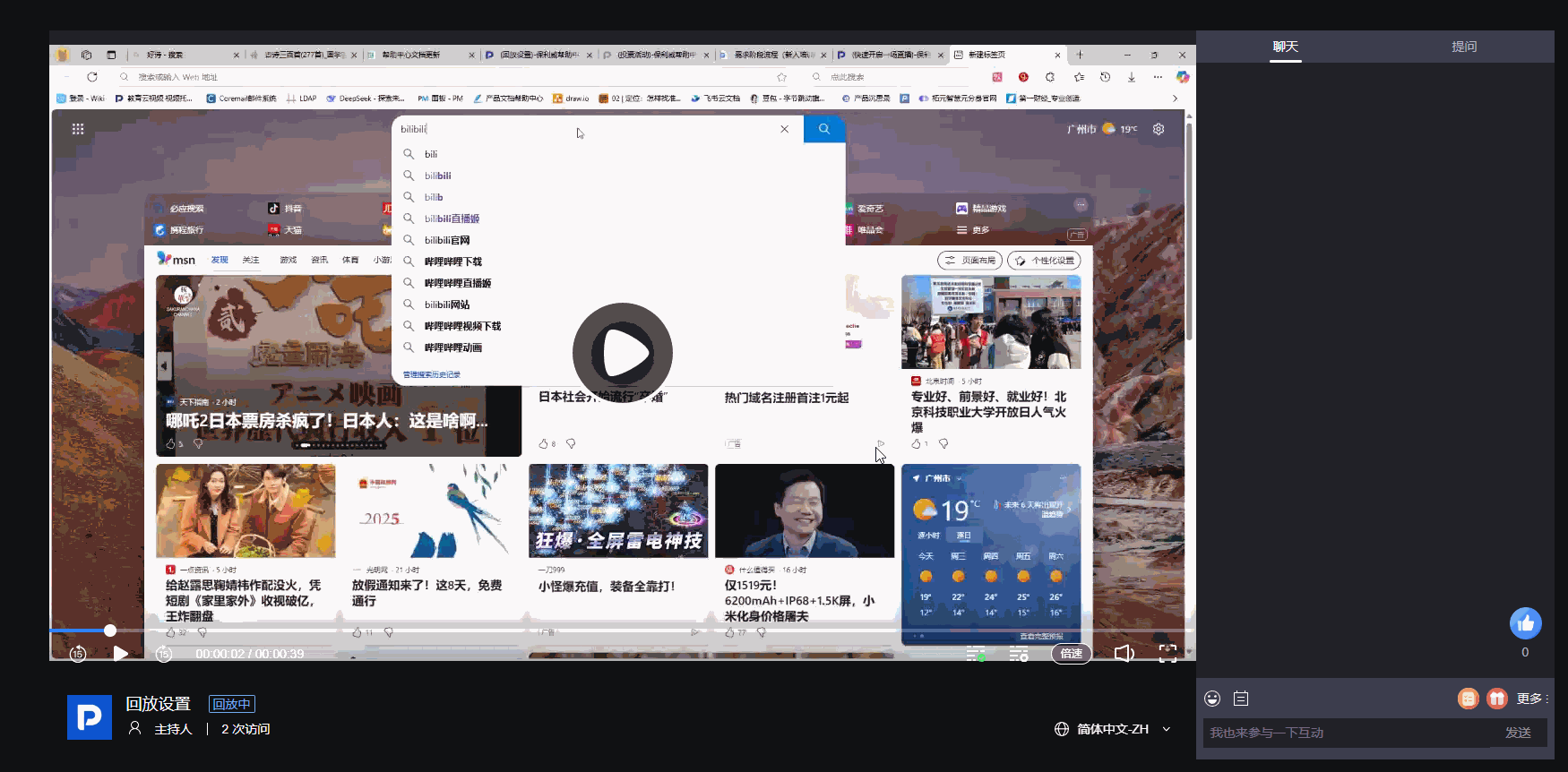Focus the 我也来参与一下互动 chat input

1348,733
